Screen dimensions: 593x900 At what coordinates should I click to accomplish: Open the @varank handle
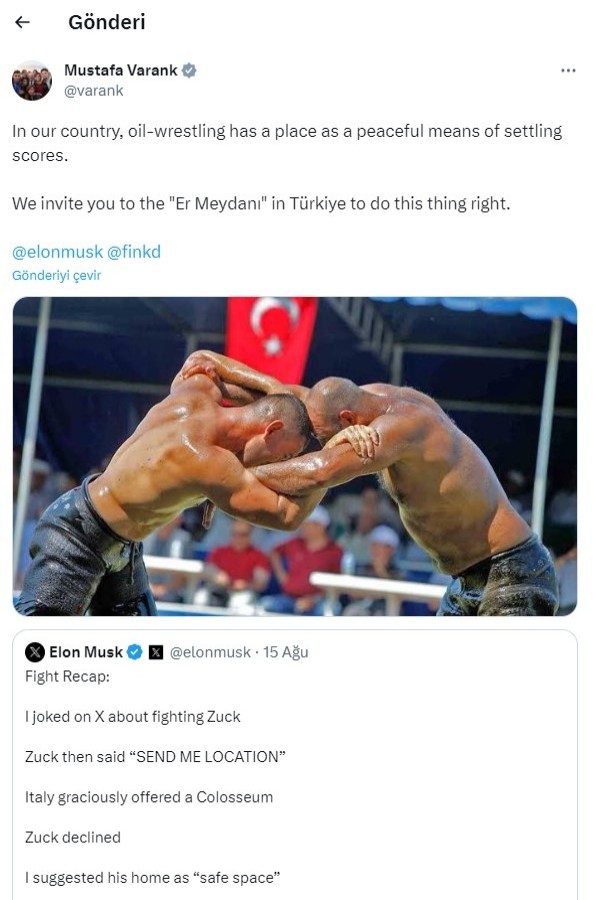tap(94, 91)
